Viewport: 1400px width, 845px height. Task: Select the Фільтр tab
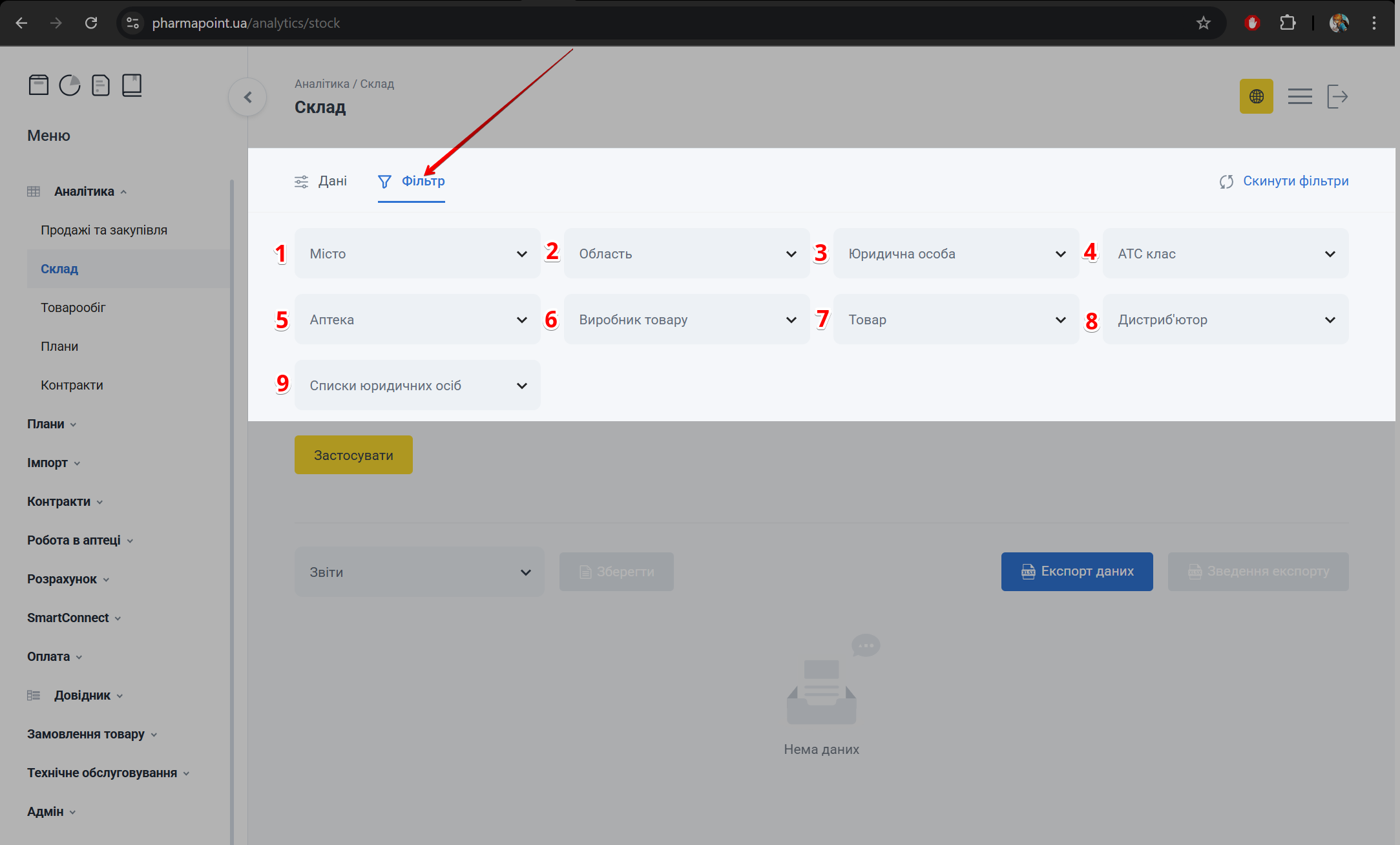412,182
